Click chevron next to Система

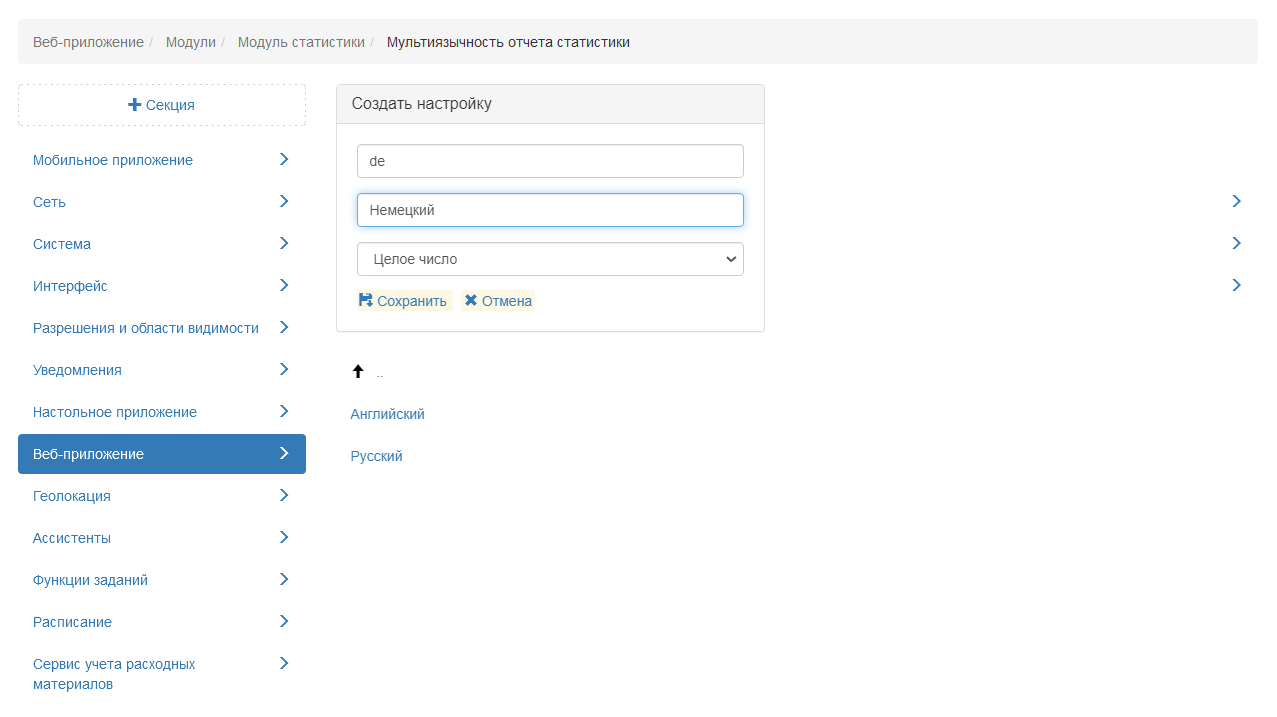click(284, 243)
